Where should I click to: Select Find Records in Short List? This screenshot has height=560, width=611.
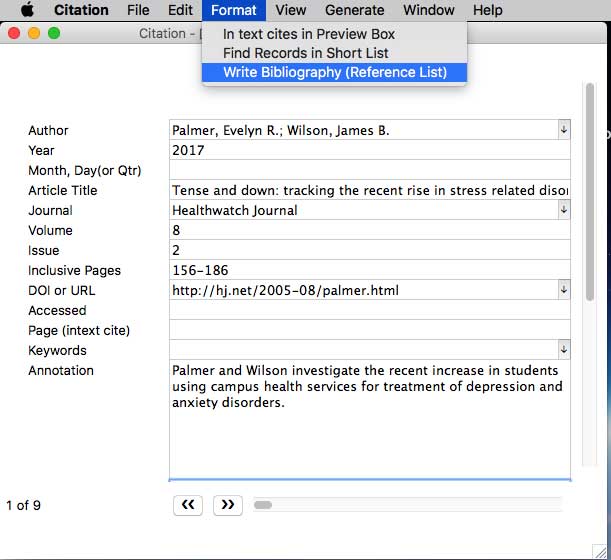tap(305, 53)
